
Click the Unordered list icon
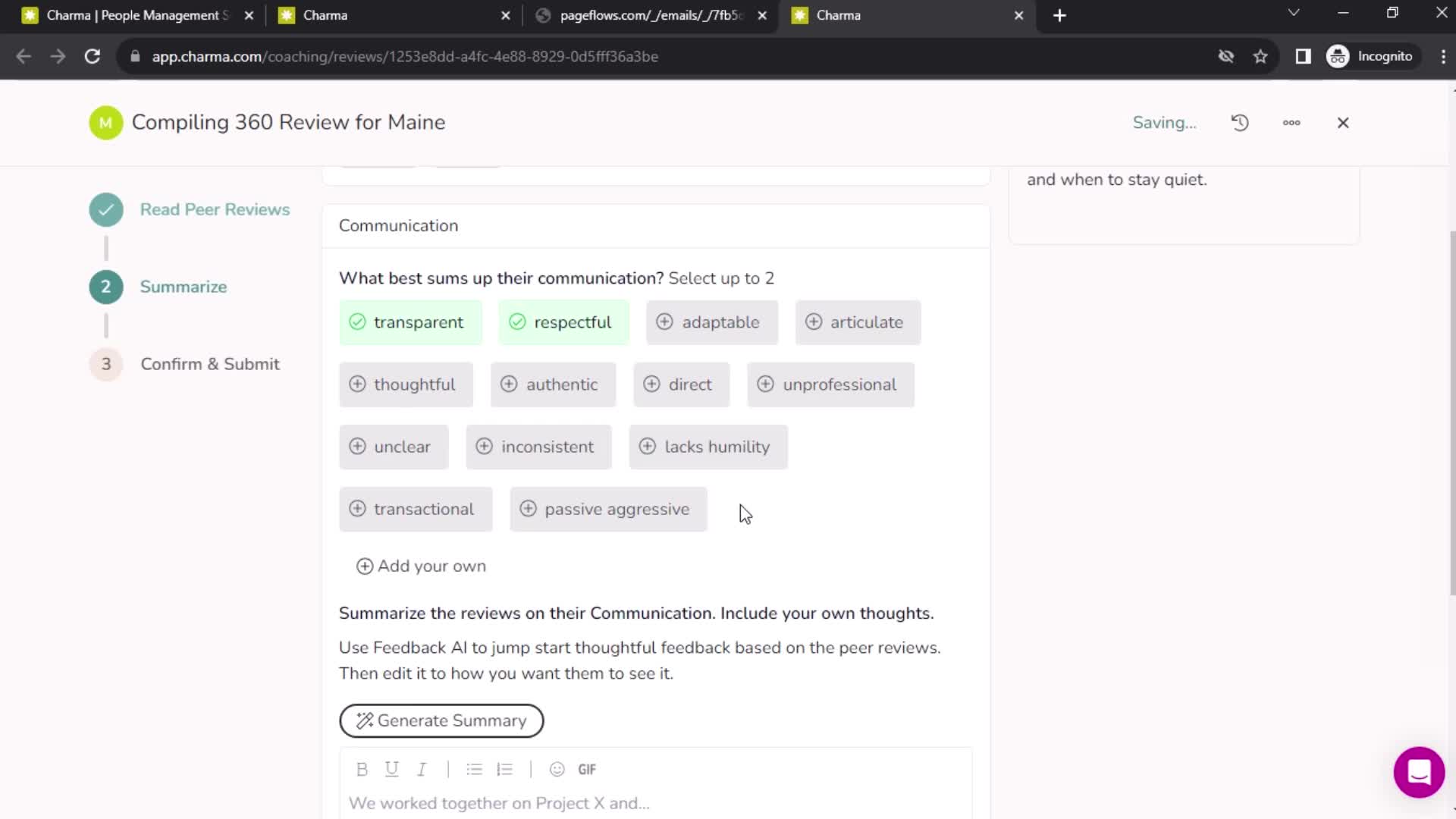click(474, 770)
